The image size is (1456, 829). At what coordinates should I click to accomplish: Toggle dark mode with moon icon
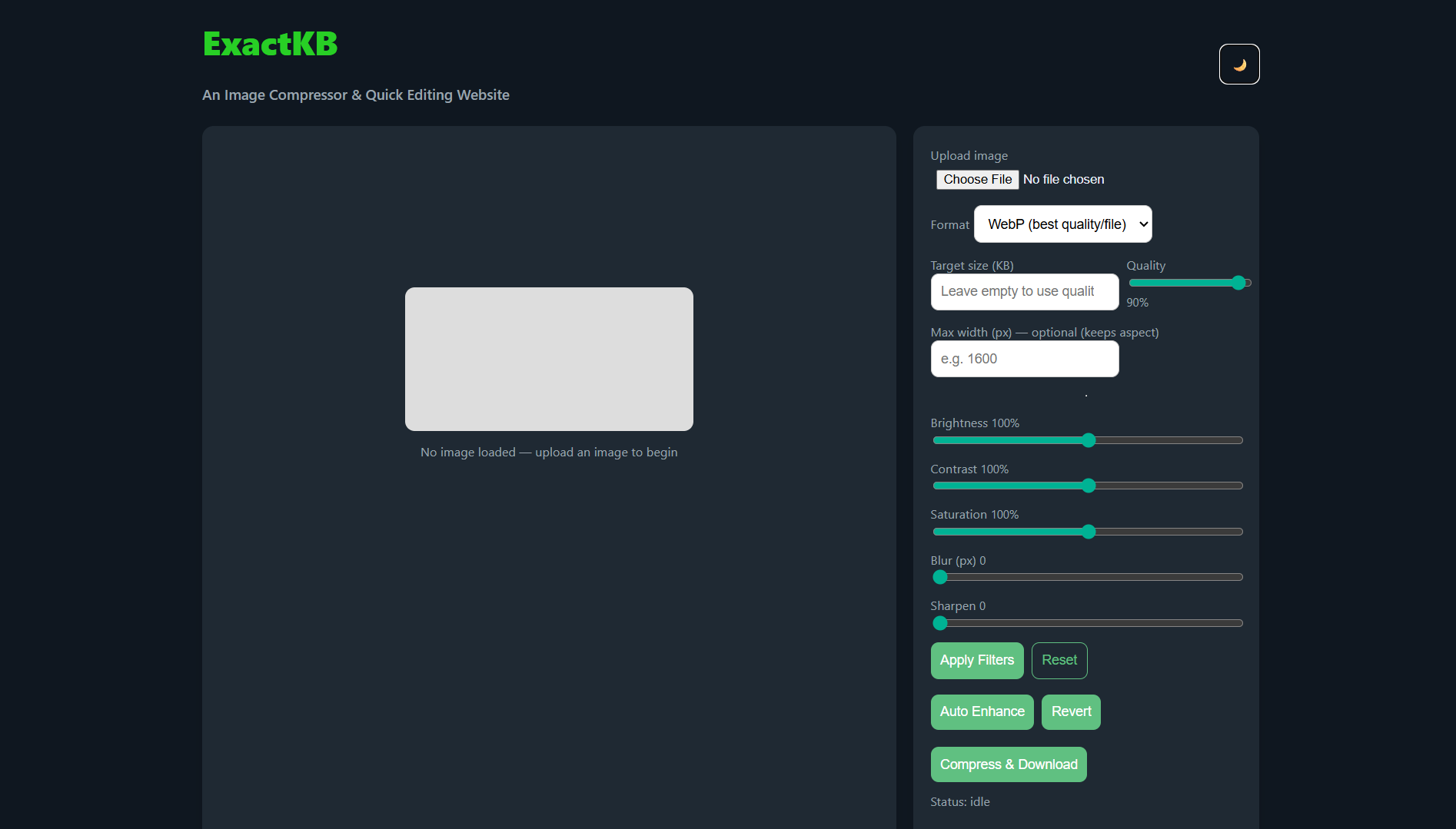(x=1238, y=65)
